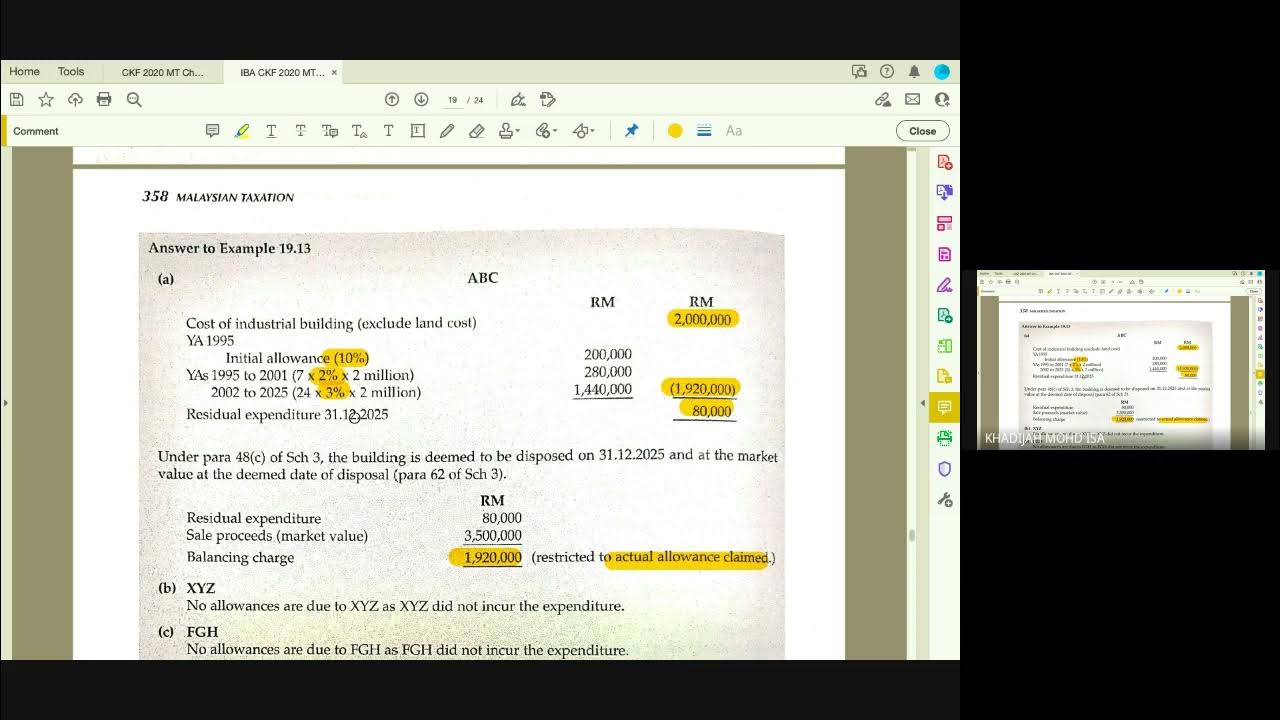Open the Combine Files tool in sidebar

[944, 192]
